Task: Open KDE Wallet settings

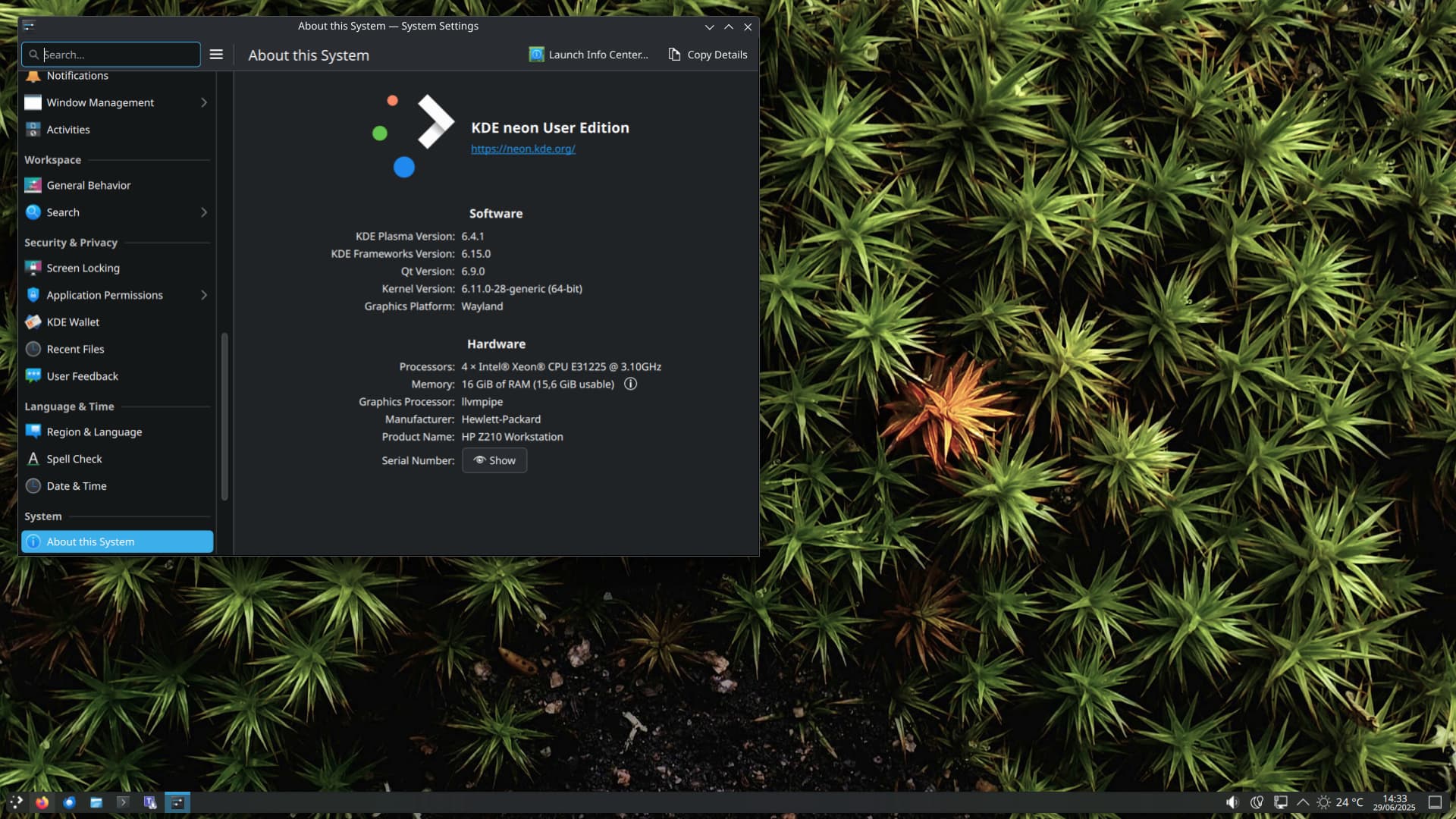Action: click(x=73, y=322)
